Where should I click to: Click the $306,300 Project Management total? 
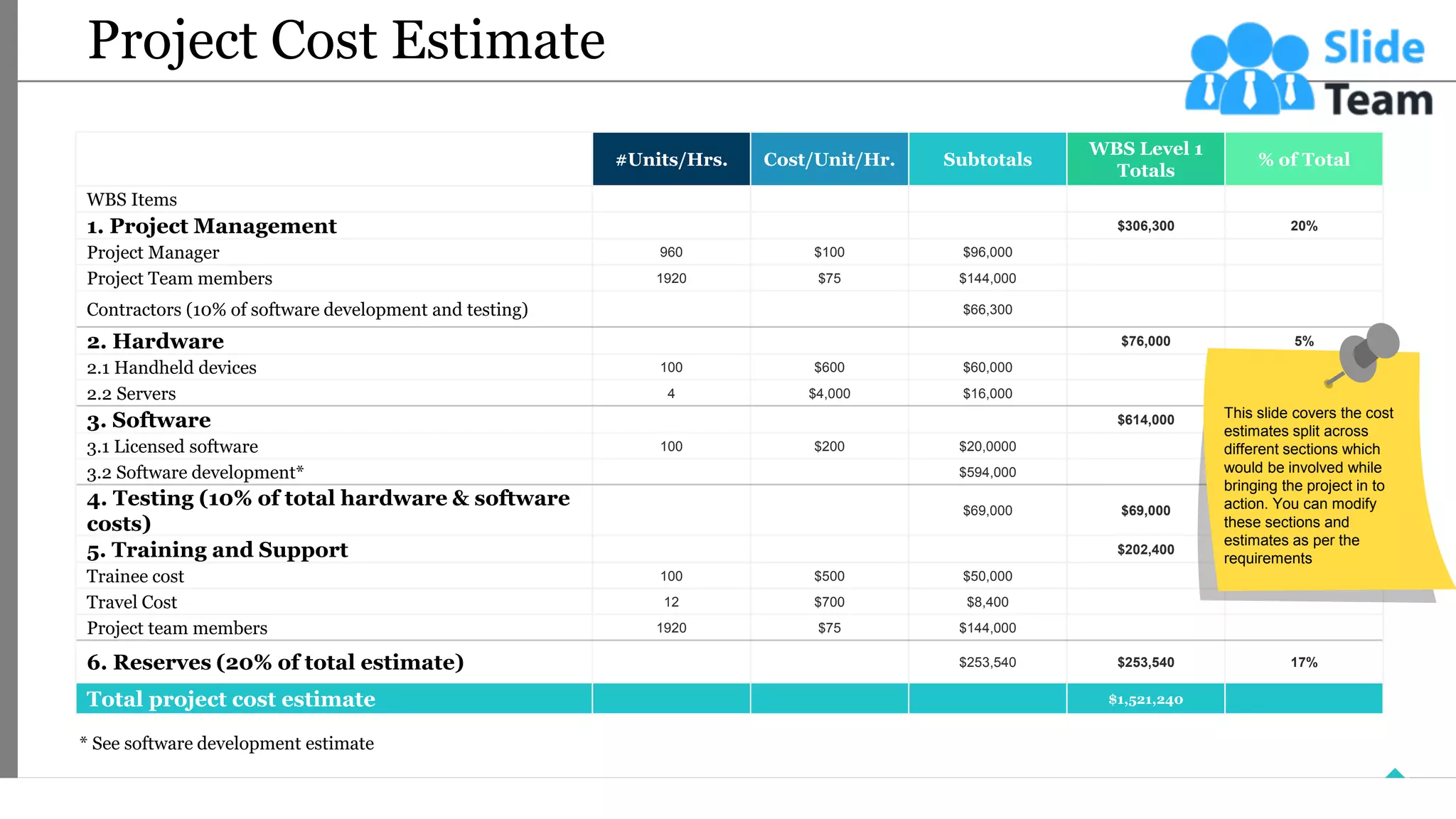click(1145, 226)
